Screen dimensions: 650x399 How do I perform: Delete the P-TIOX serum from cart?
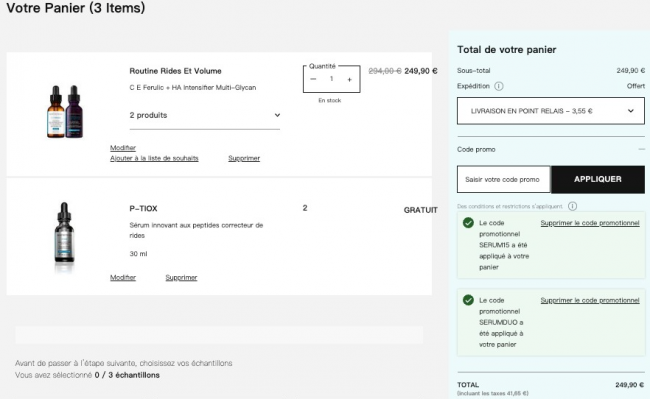181,278
